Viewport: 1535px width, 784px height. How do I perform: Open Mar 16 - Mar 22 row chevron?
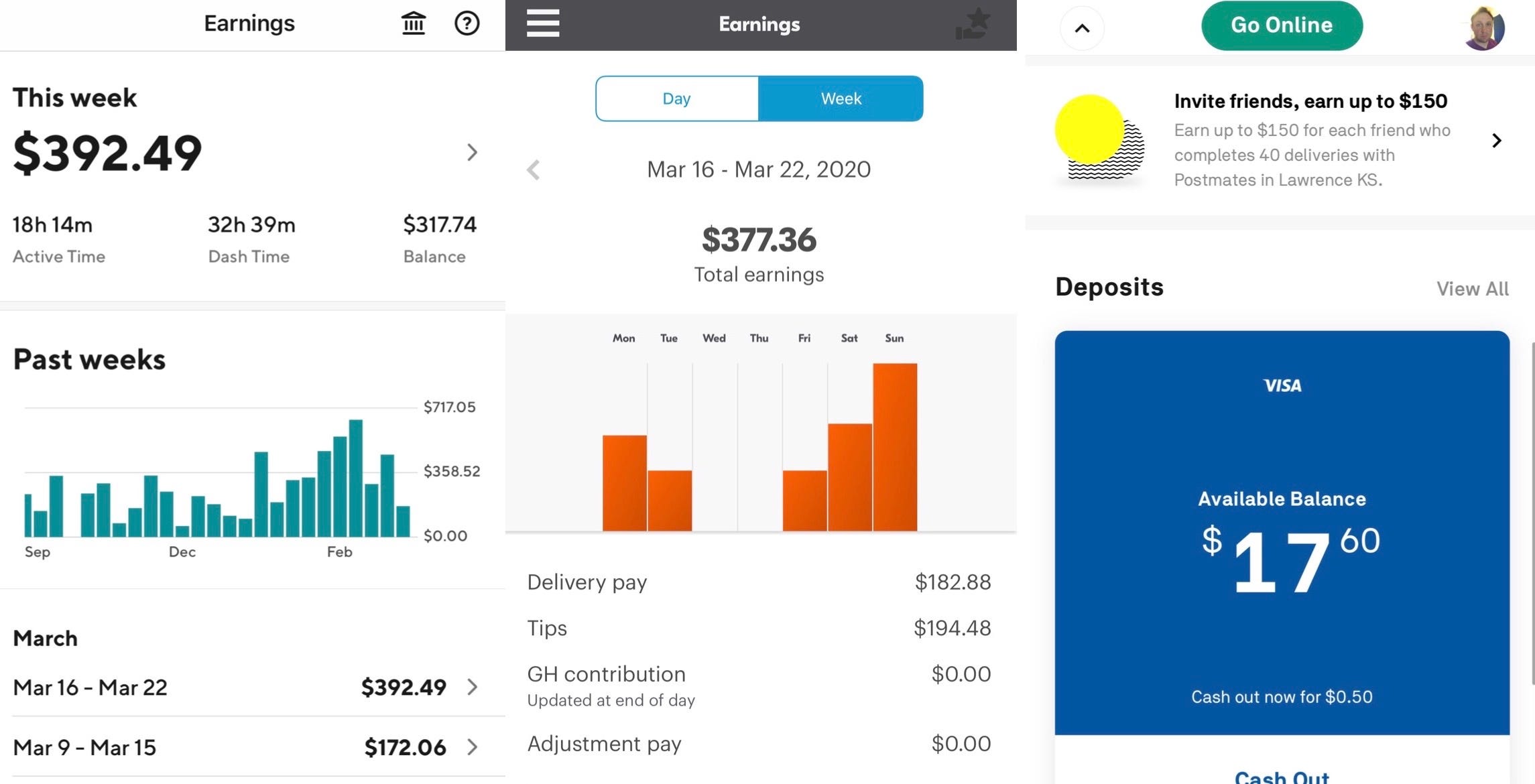473,687
